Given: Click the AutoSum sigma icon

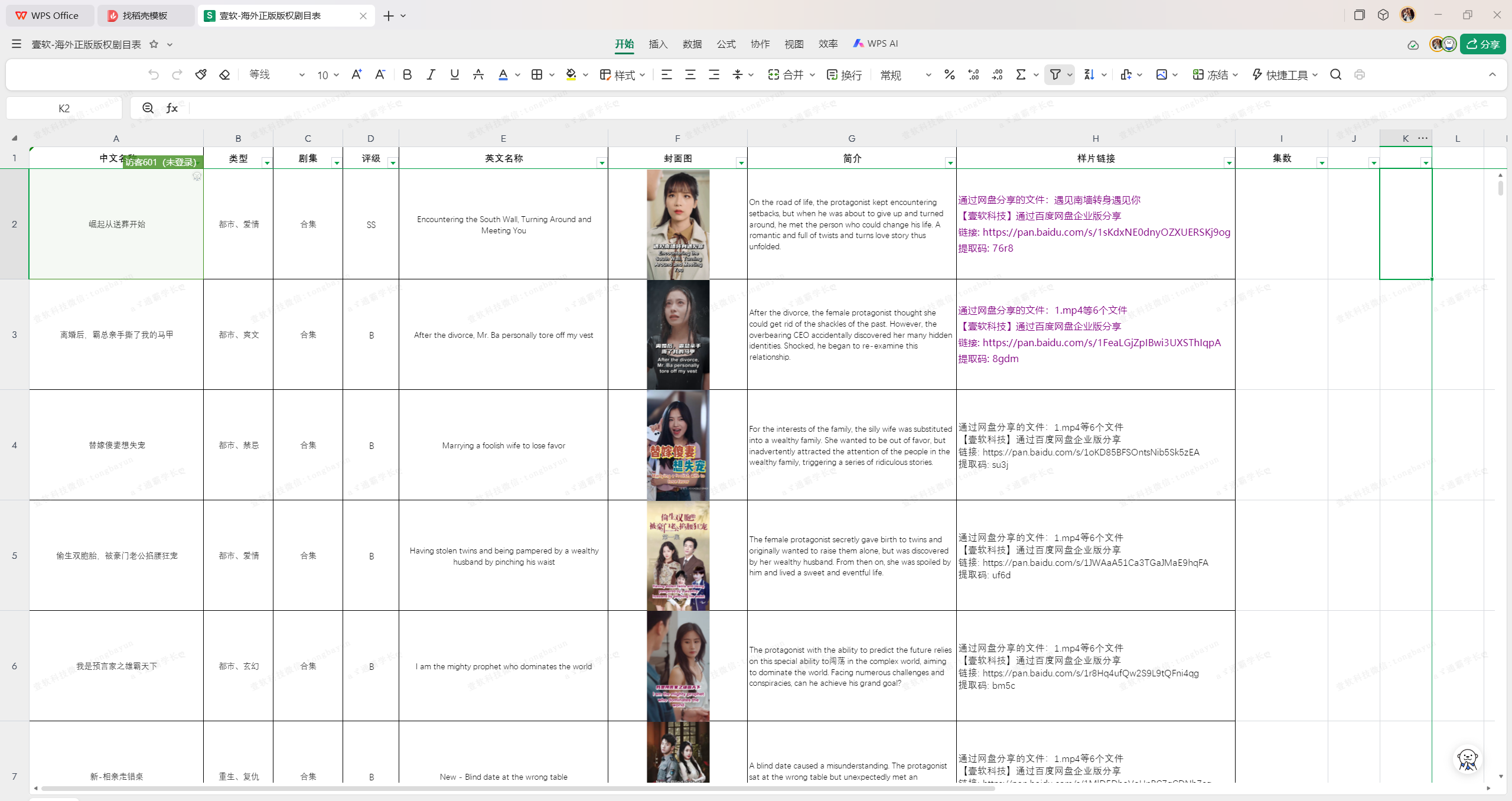Looking at the screenshot, I should point(1021,74).
